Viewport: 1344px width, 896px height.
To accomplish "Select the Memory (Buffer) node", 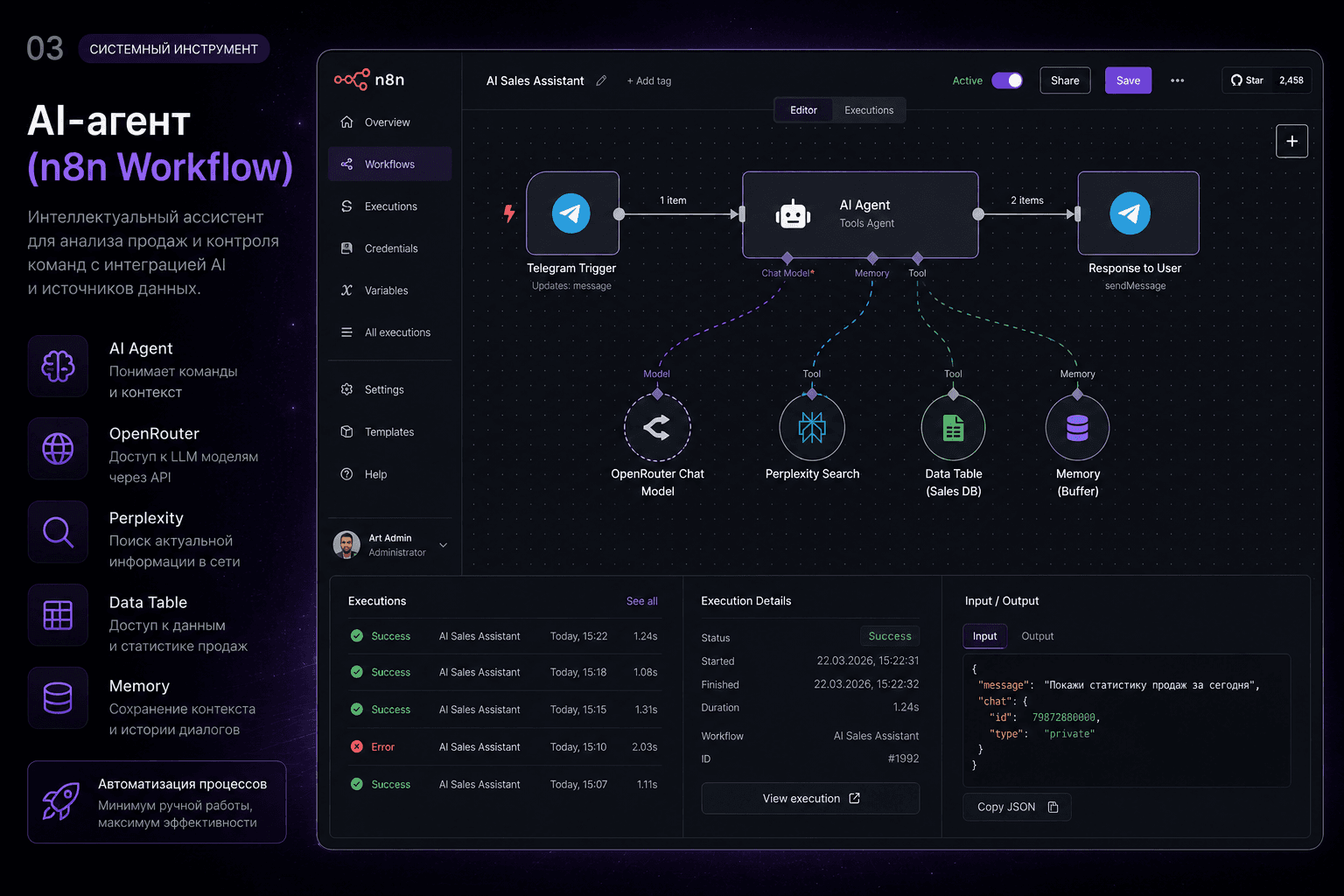I will pyautogui.click(x=1078, y=427).
